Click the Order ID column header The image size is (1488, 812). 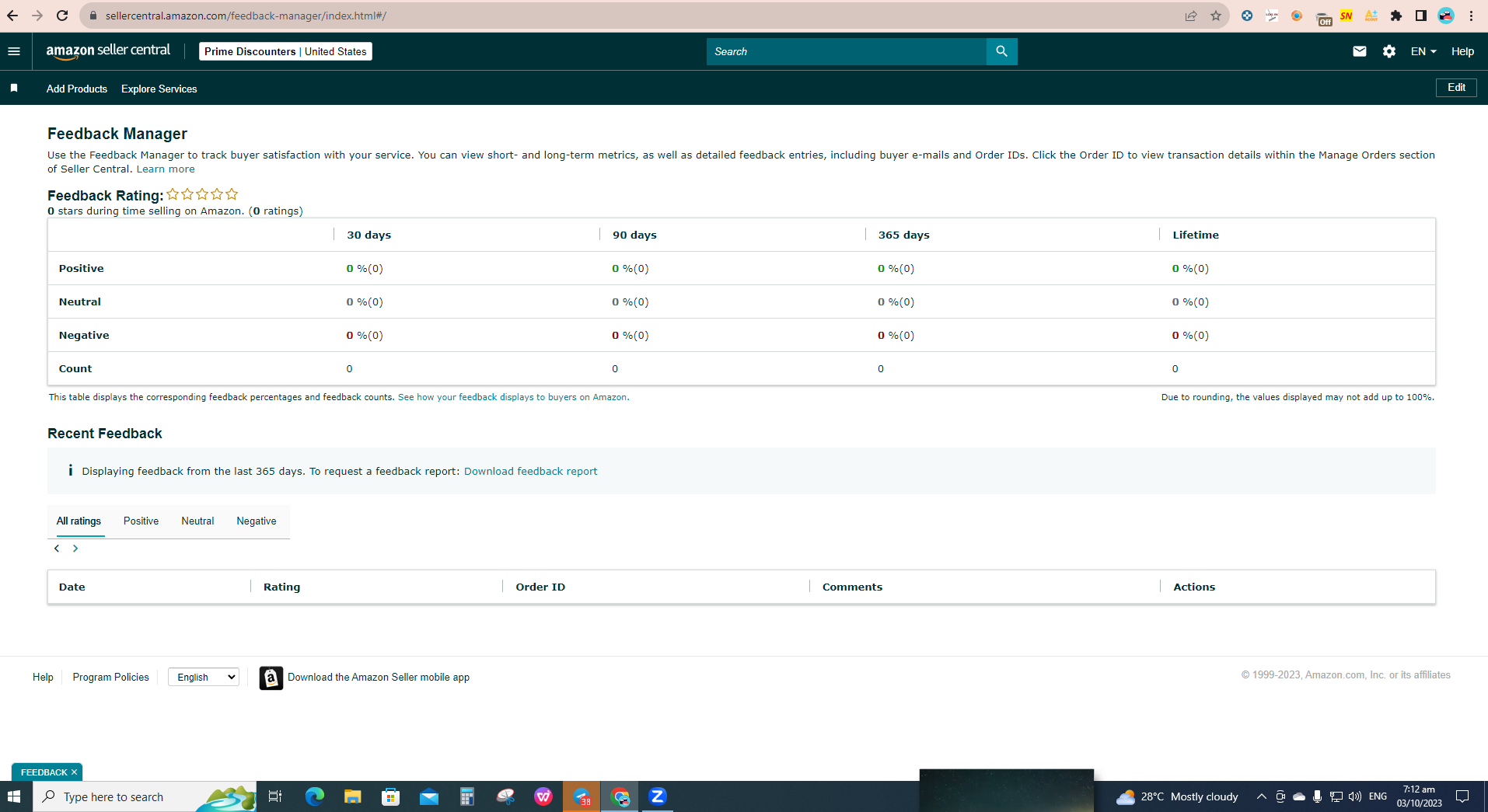540,587
